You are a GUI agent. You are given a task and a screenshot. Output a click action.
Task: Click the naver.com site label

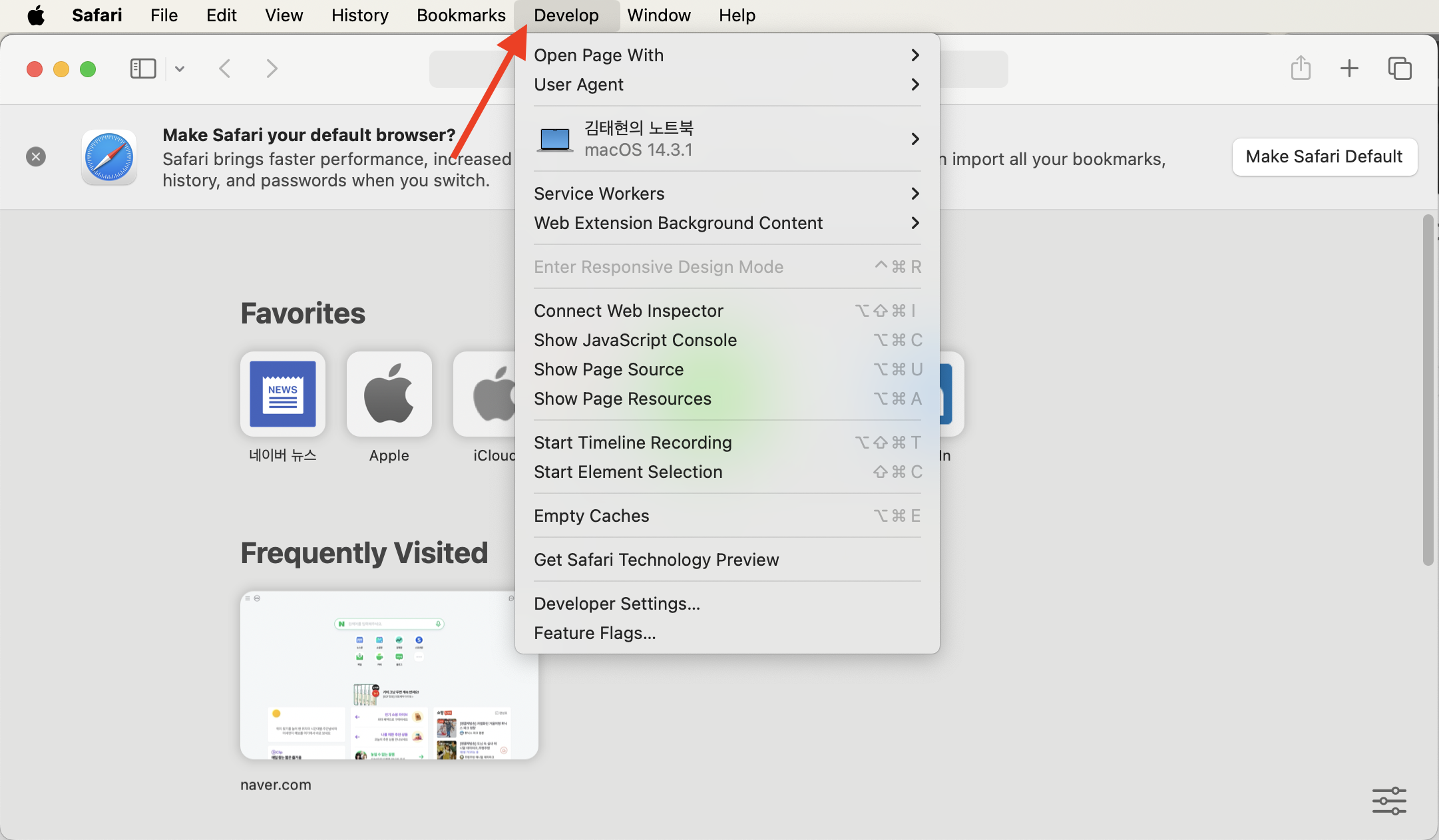(x=276, y=785)
